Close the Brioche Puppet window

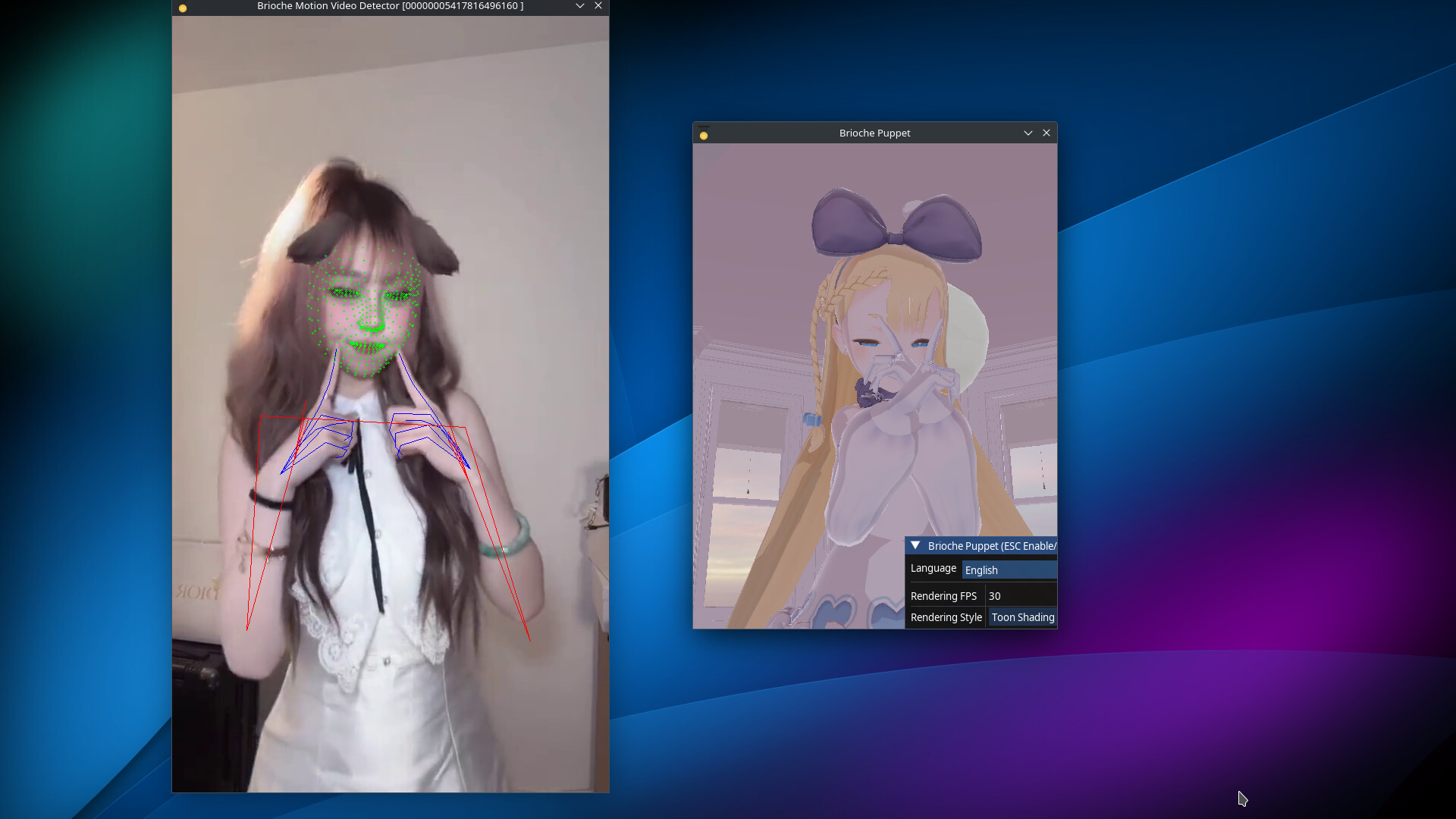pyautogui.click(x=1046, y=133)
